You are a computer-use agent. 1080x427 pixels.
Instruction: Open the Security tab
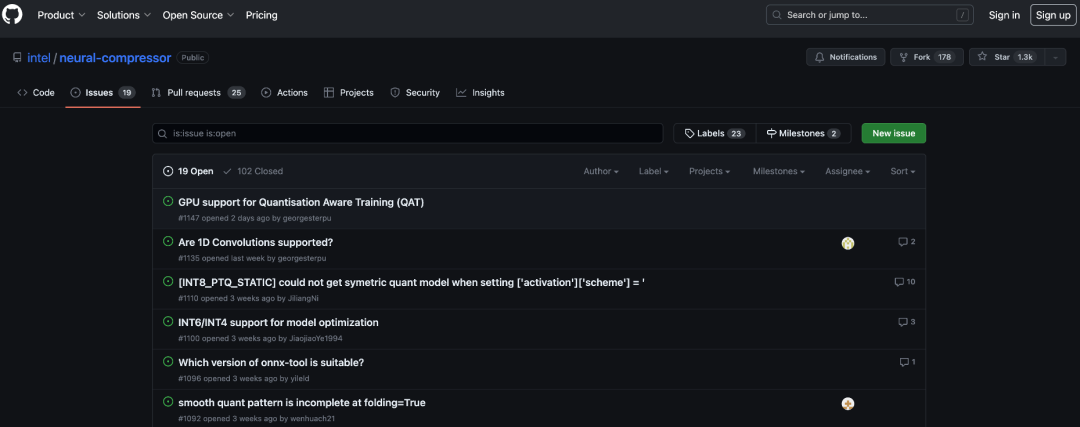[415, 92]
